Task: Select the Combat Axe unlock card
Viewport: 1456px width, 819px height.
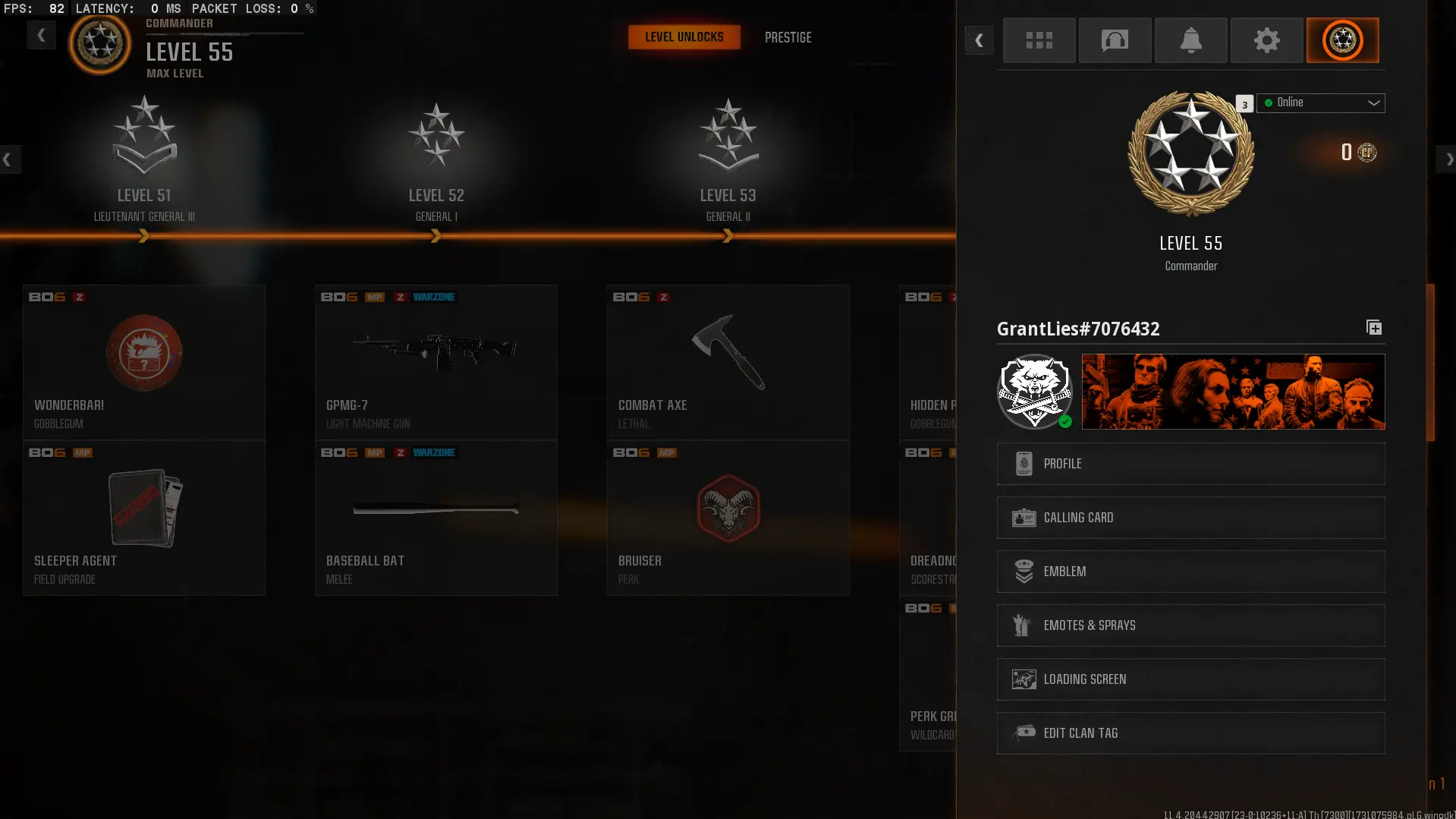Action: [728, 362]
